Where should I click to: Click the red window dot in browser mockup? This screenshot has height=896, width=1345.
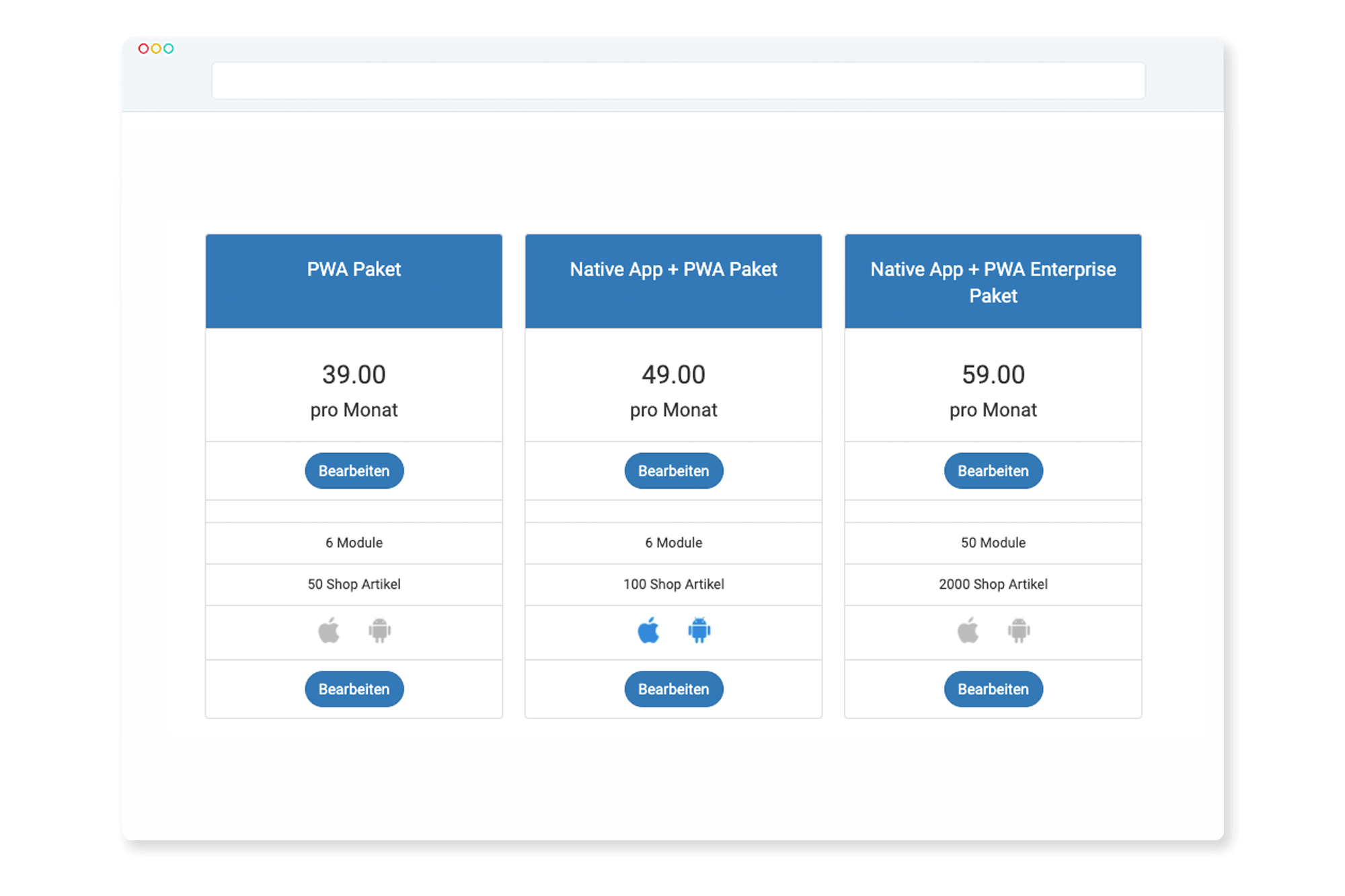(x=143, y=48)
